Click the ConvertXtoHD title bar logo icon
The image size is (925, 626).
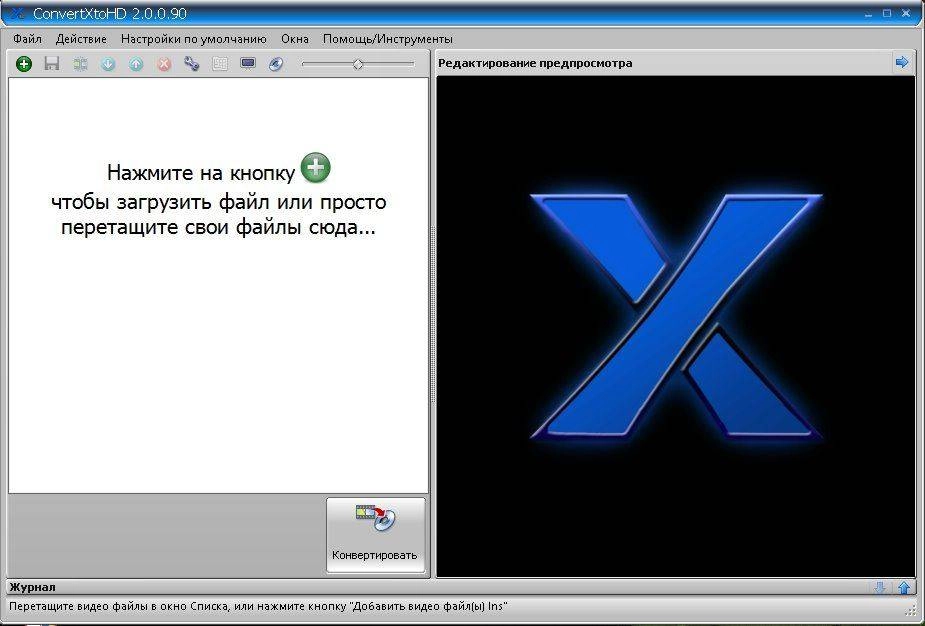[x=18, y=13]
